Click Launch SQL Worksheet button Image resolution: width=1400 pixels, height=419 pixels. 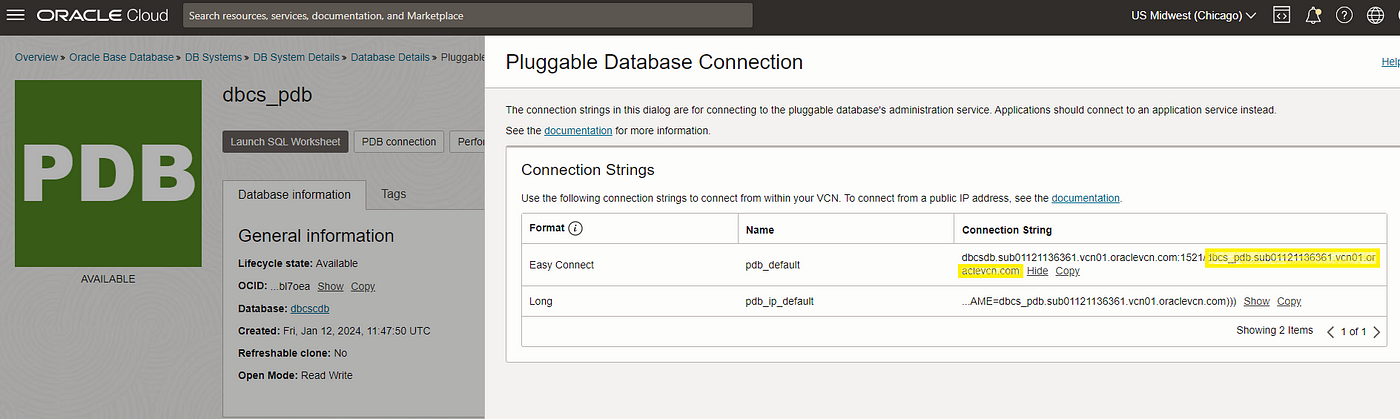click(286, 142)
